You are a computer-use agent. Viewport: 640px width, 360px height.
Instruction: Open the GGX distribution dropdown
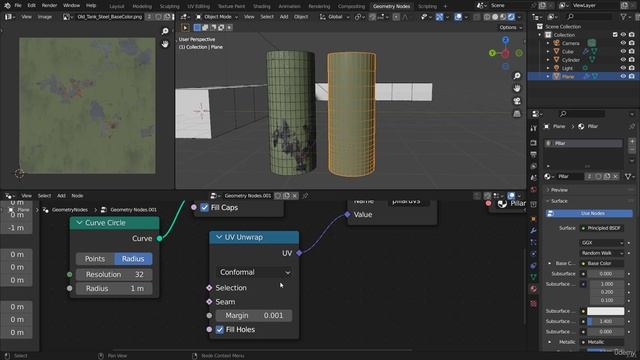click(x=602, y=242)
